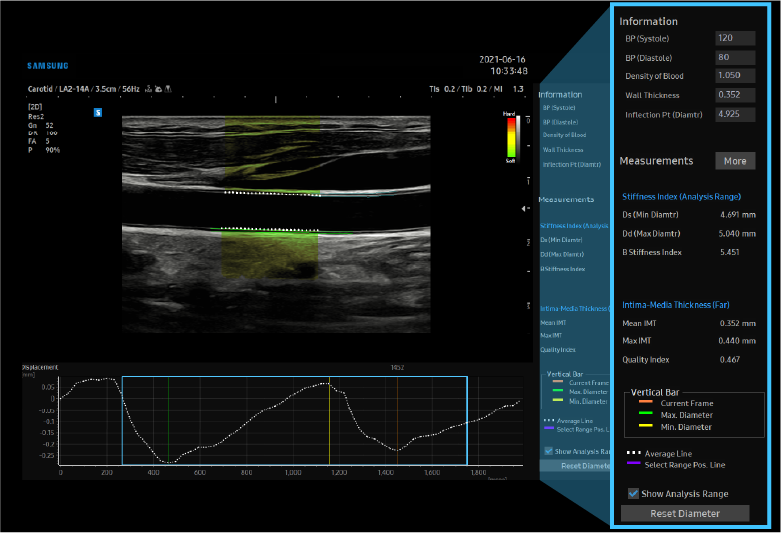Click the BP (Diastole) field showing 80
Viewport: 781px width, 533px height.
pyautogui.click(x=735, y=57)
